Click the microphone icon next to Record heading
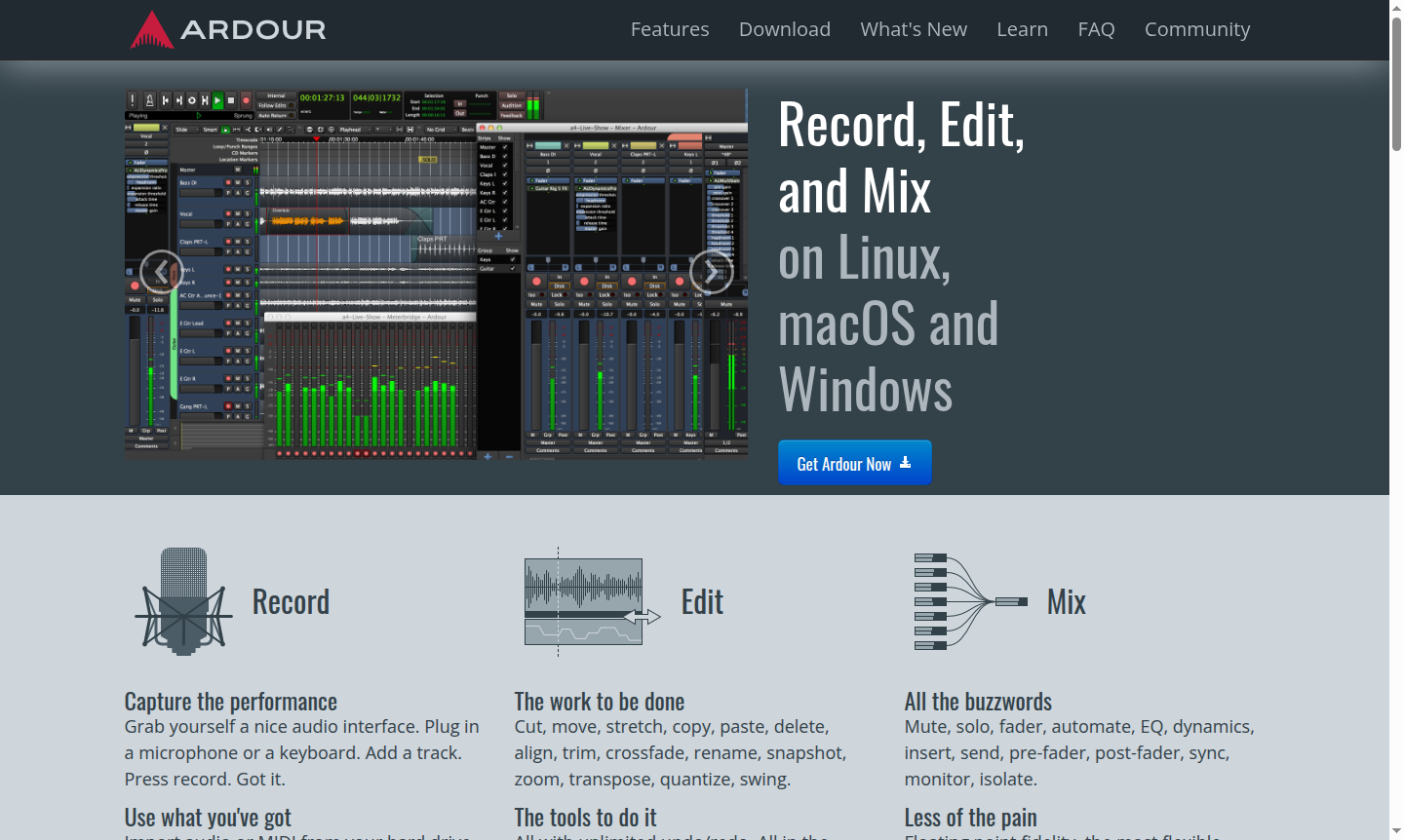Viewport: 1404px width, 840px height. click(184, 601)
